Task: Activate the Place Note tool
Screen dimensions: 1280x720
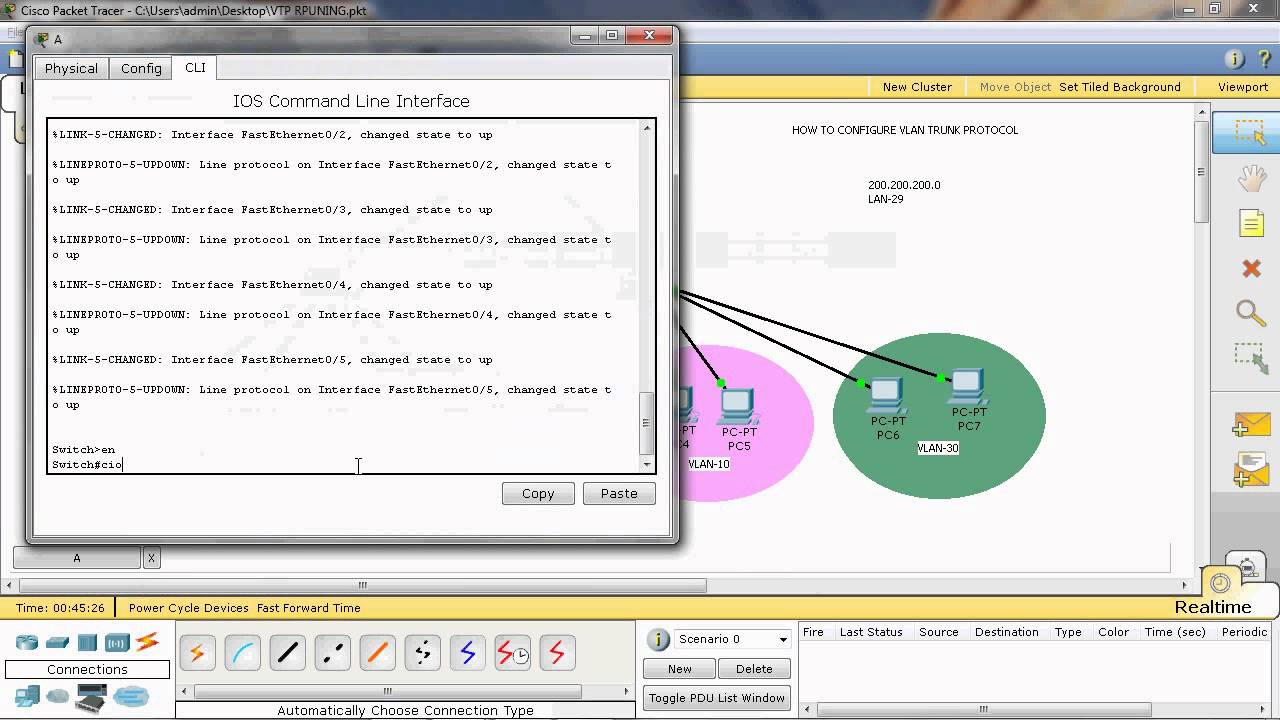Action: click(x=1251, y=223)
